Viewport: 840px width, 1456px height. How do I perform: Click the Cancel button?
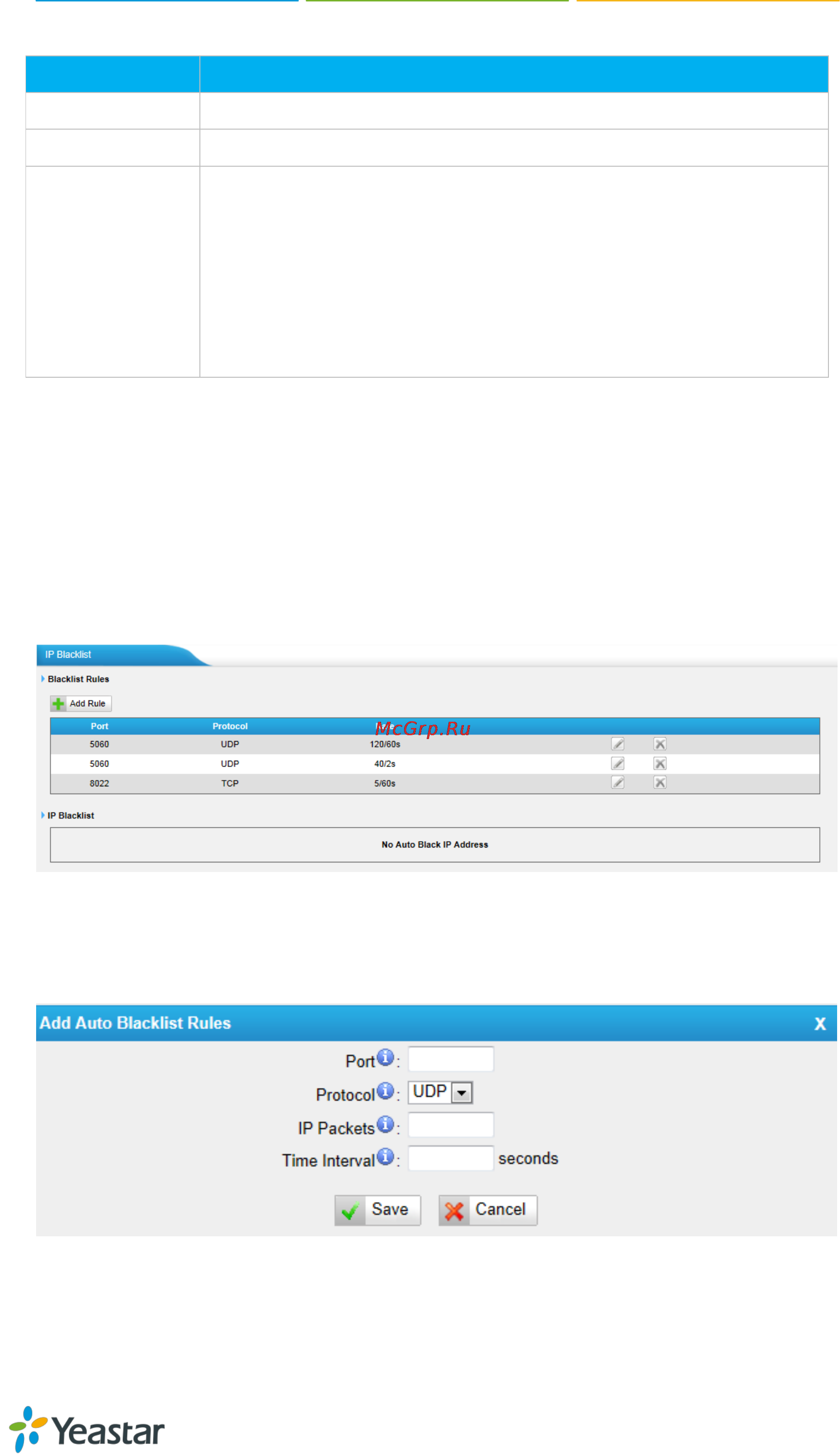487,1210
